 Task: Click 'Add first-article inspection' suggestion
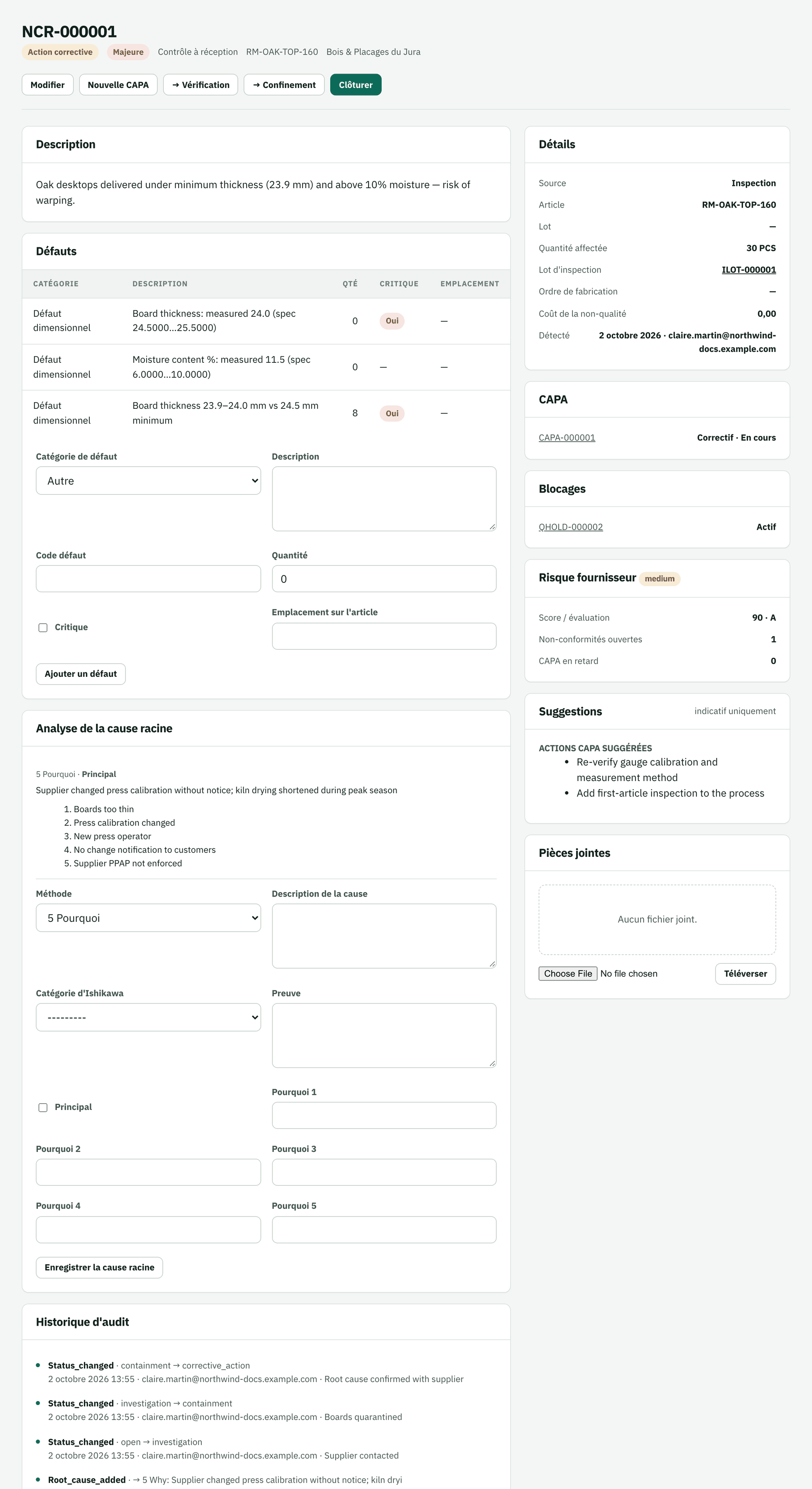(670, 794)
